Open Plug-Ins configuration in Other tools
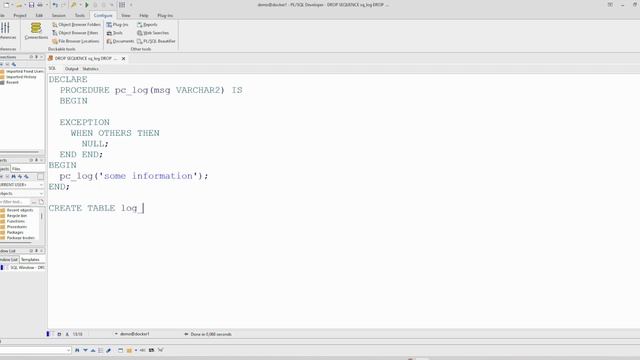Screen dimensions: 640x360 pos(117,24)
